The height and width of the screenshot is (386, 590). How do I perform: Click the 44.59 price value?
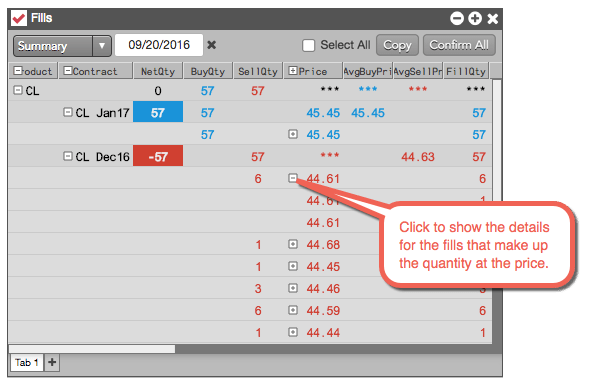click(323, 311)
